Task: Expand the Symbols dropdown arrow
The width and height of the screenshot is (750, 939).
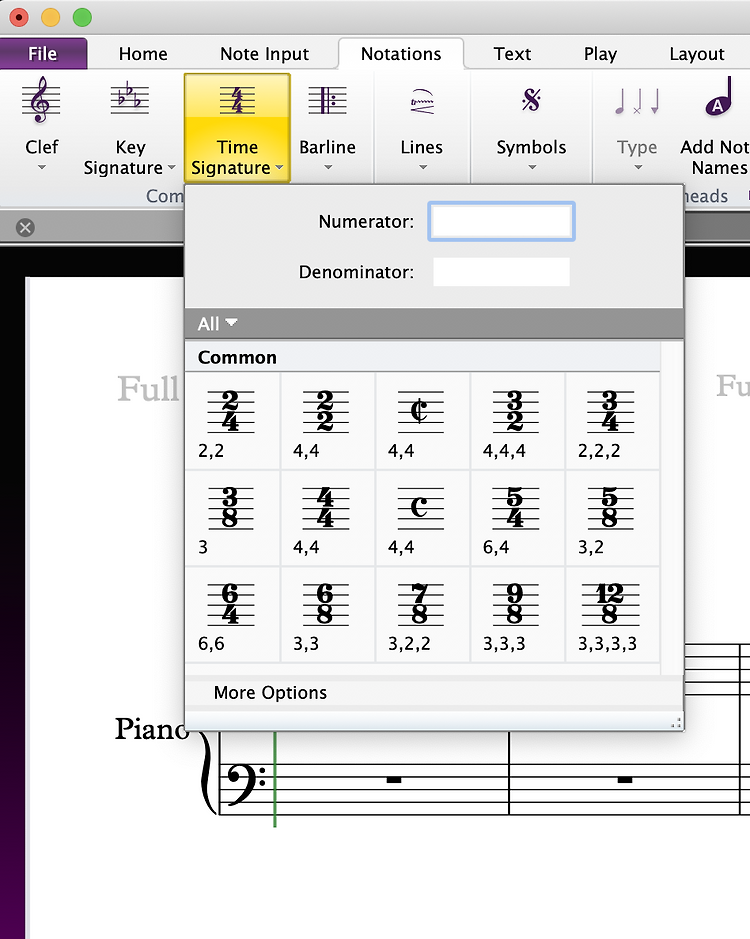Action: [532, 168]
